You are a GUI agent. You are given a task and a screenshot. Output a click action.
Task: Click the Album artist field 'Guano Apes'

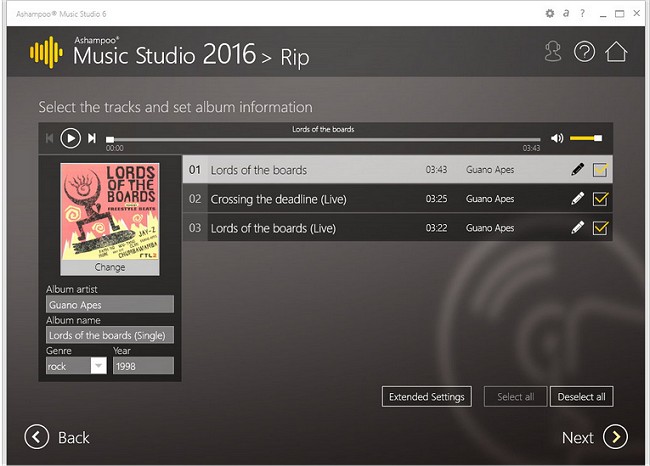[x=110, y=305]
